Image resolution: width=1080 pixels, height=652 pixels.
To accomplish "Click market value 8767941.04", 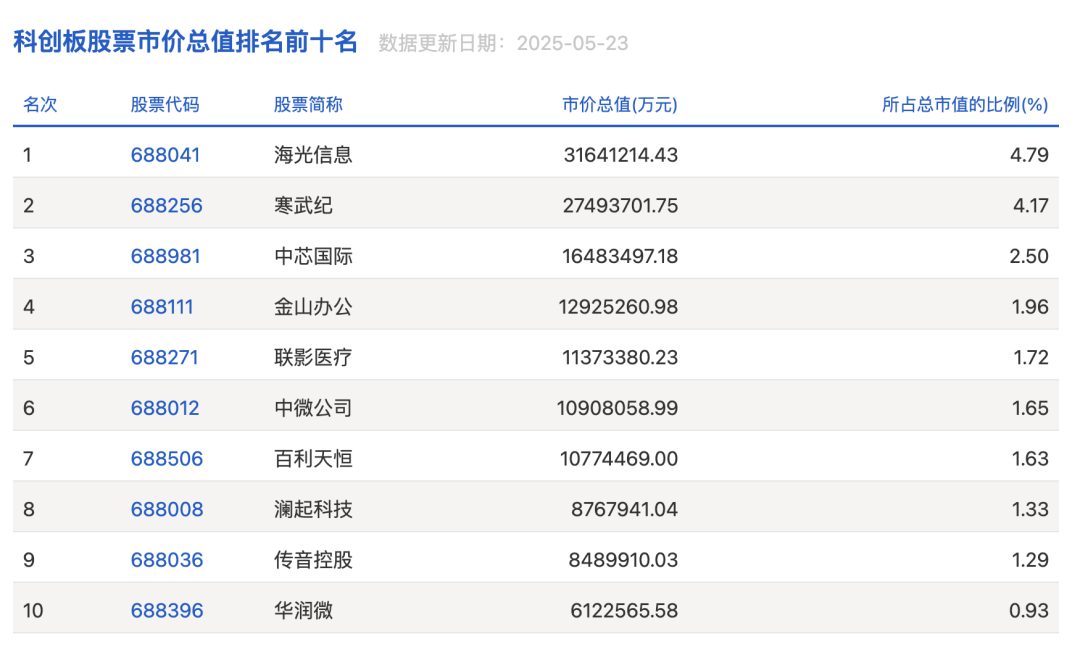I will coord(625,509).
